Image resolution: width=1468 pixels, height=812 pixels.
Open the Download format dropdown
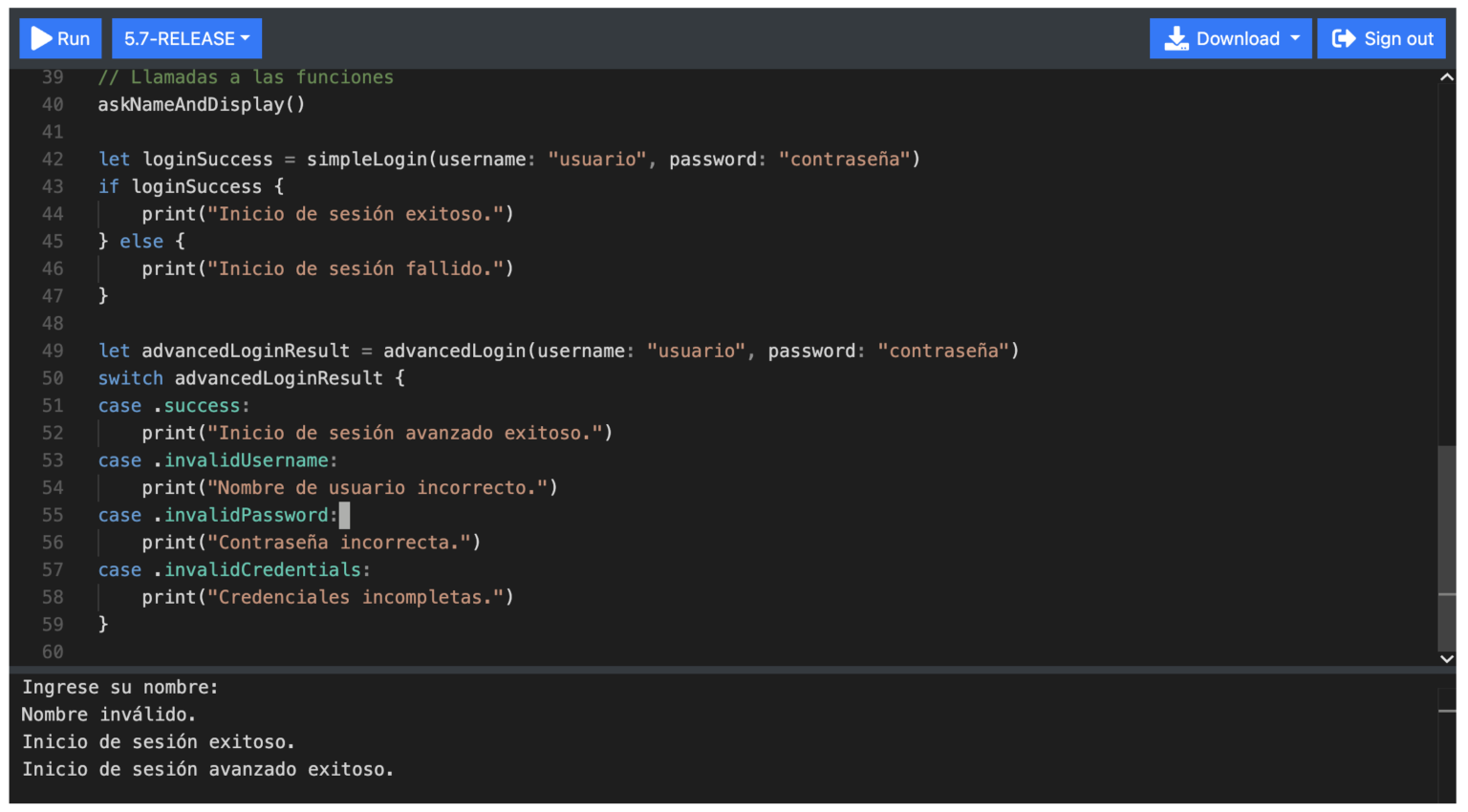pos(1231,38)
